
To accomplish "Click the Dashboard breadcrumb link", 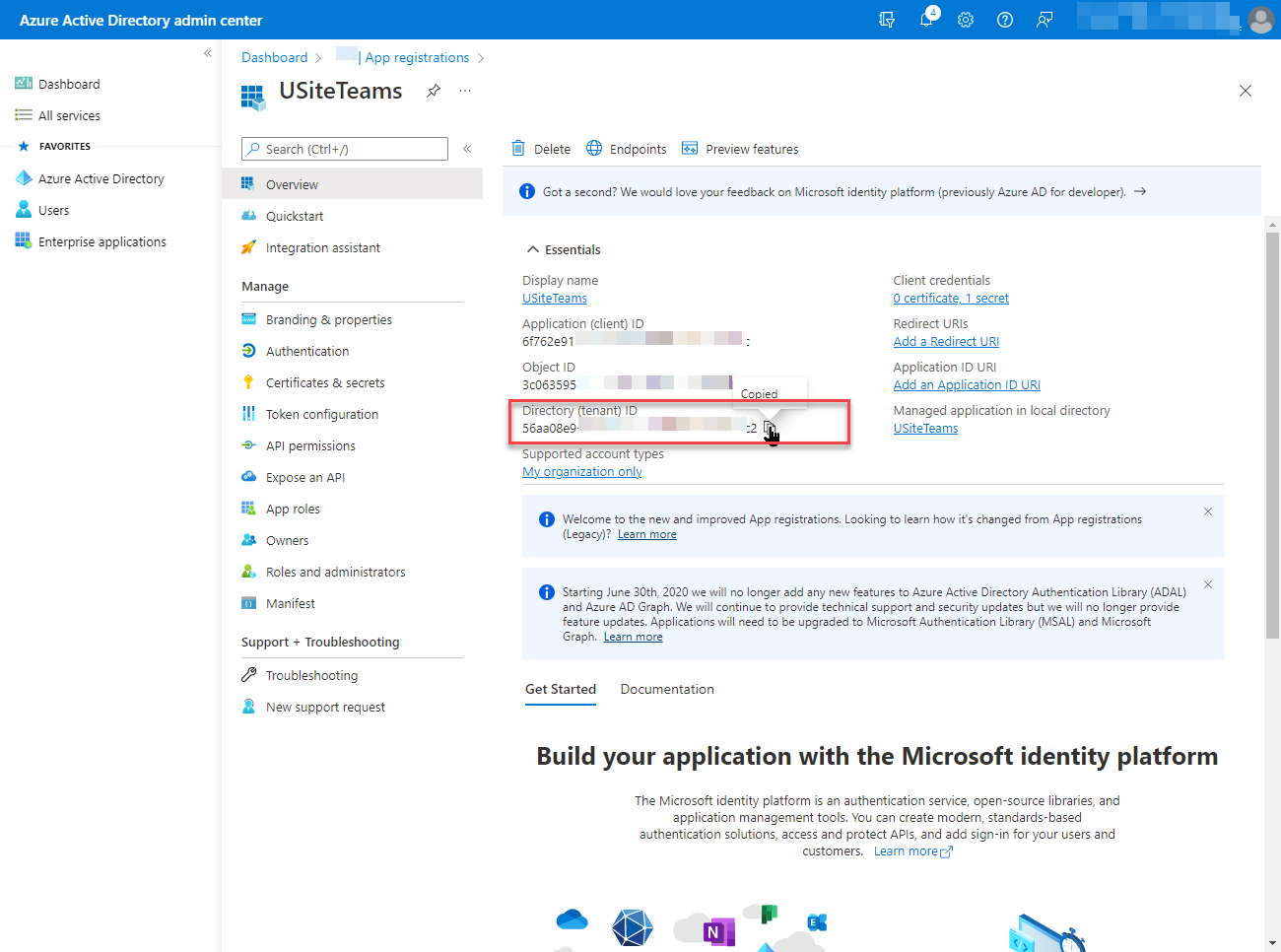I will coord(274,57).
